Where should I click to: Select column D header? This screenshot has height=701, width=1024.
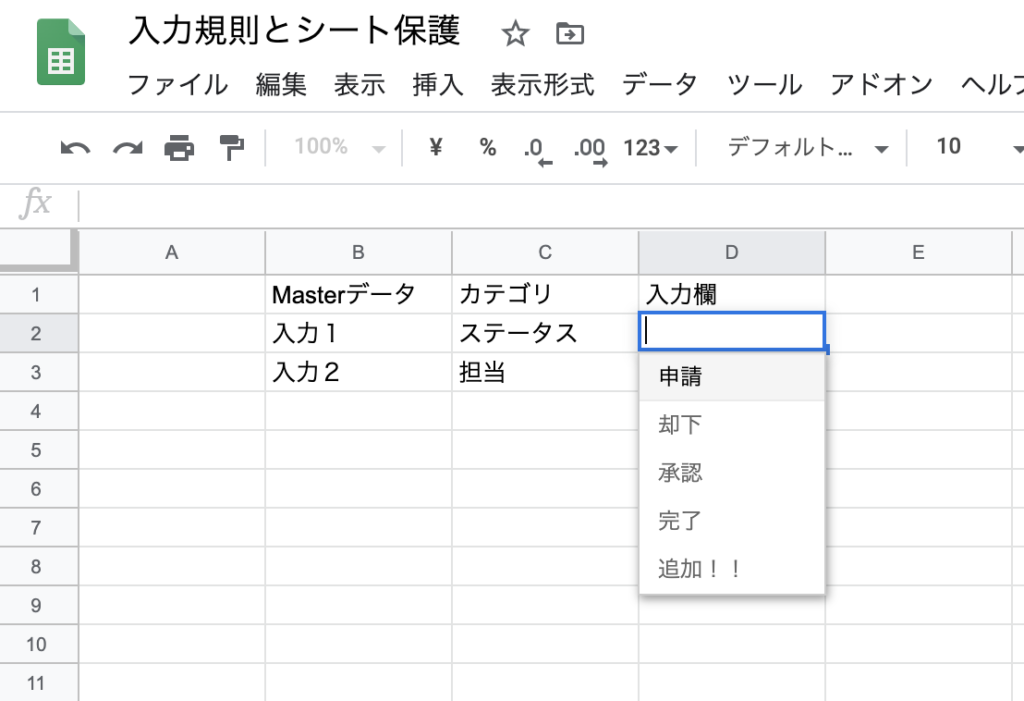pos(732,252)
